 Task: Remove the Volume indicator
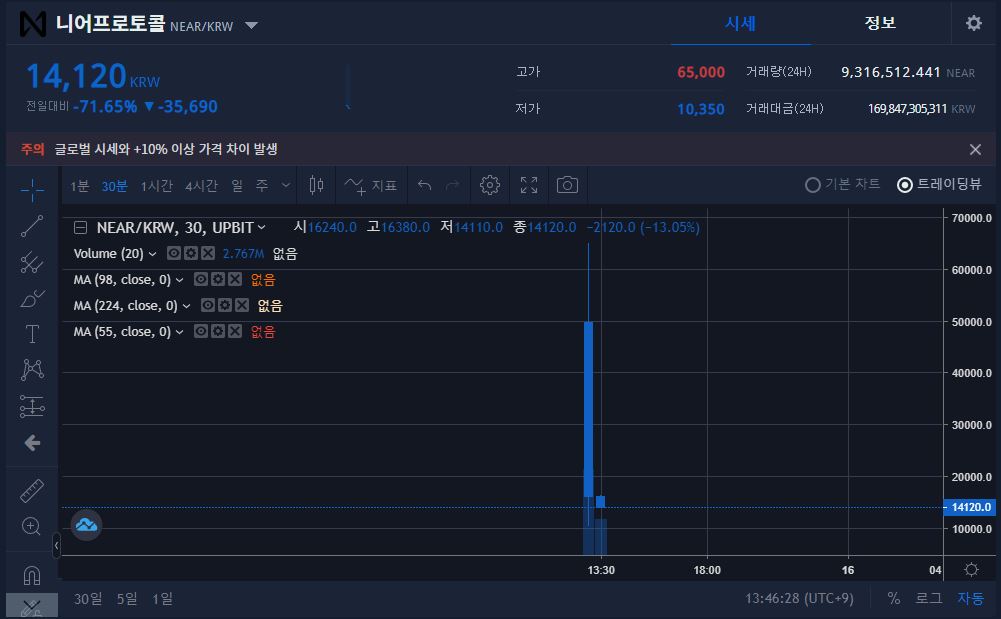coord(207,253)
